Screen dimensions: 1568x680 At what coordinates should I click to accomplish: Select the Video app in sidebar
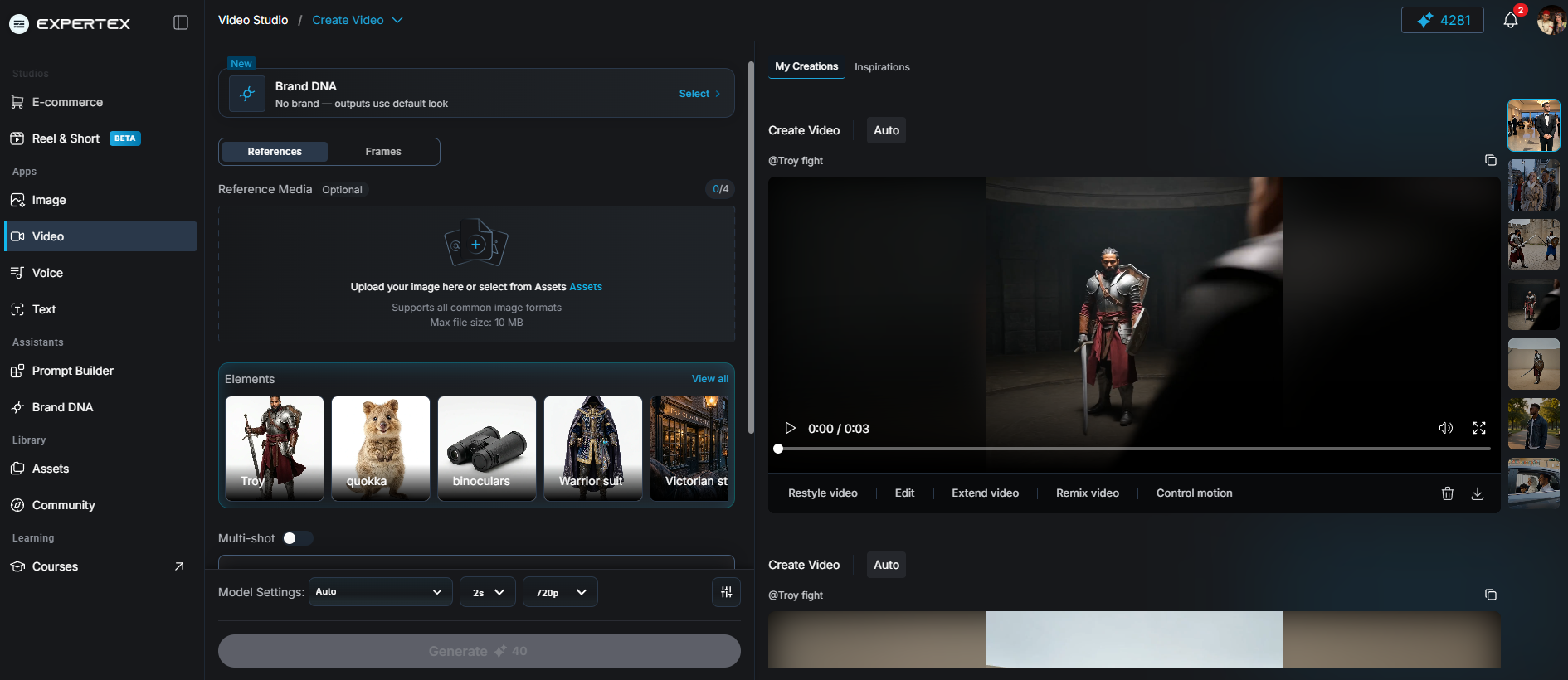click(100, 236)
